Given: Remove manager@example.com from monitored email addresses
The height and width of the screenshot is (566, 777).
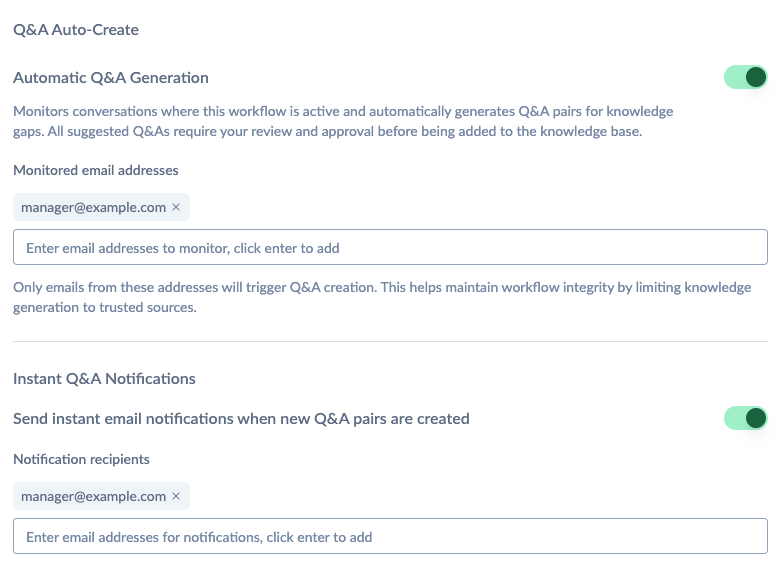Looking at the screenshot, I should 176,207.
